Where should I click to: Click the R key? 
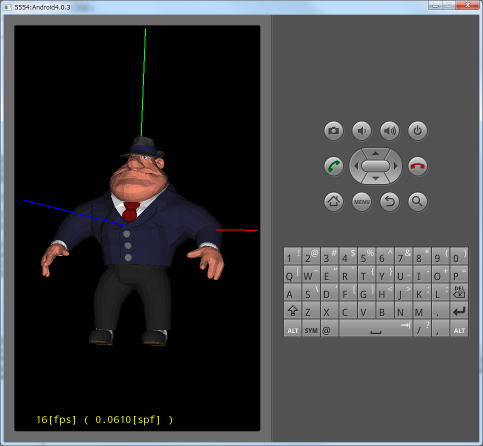click(x=348, y=274)
